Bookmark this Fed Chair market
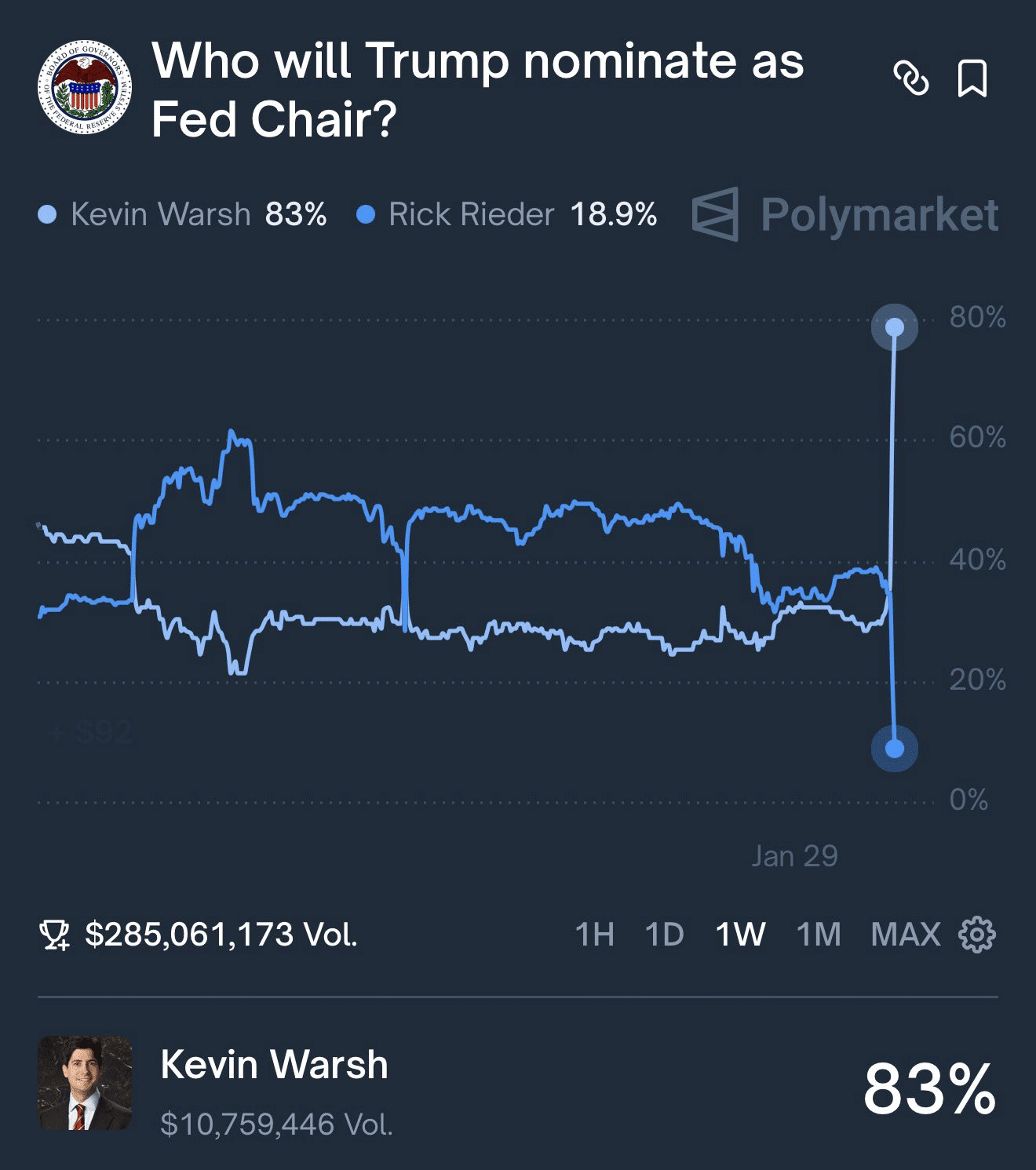This screenshot has height=1170, width=1036. pyautogui.click(x=972, y=78)
